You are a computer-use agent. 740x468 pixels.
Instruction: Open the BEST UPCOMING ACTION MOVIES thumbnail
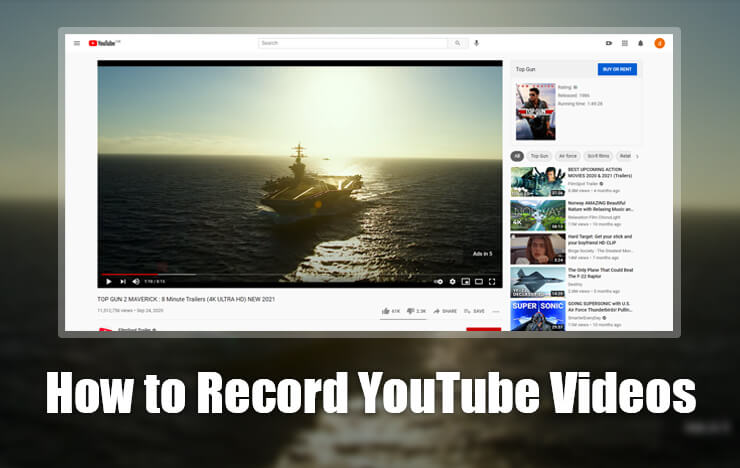pyautogui.click(x=538, y=182)
